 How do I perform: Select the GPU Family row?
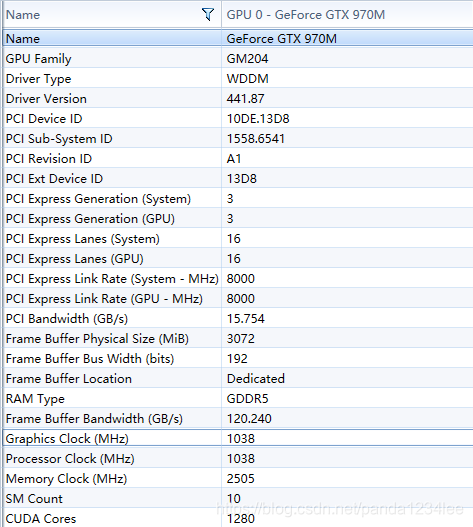[x=238, y=58]
